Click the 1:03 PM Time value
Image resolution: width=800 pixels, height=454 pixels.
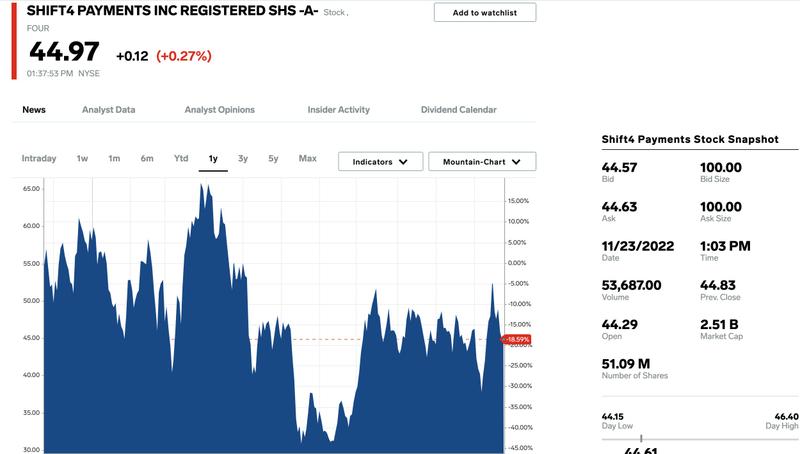725,246
